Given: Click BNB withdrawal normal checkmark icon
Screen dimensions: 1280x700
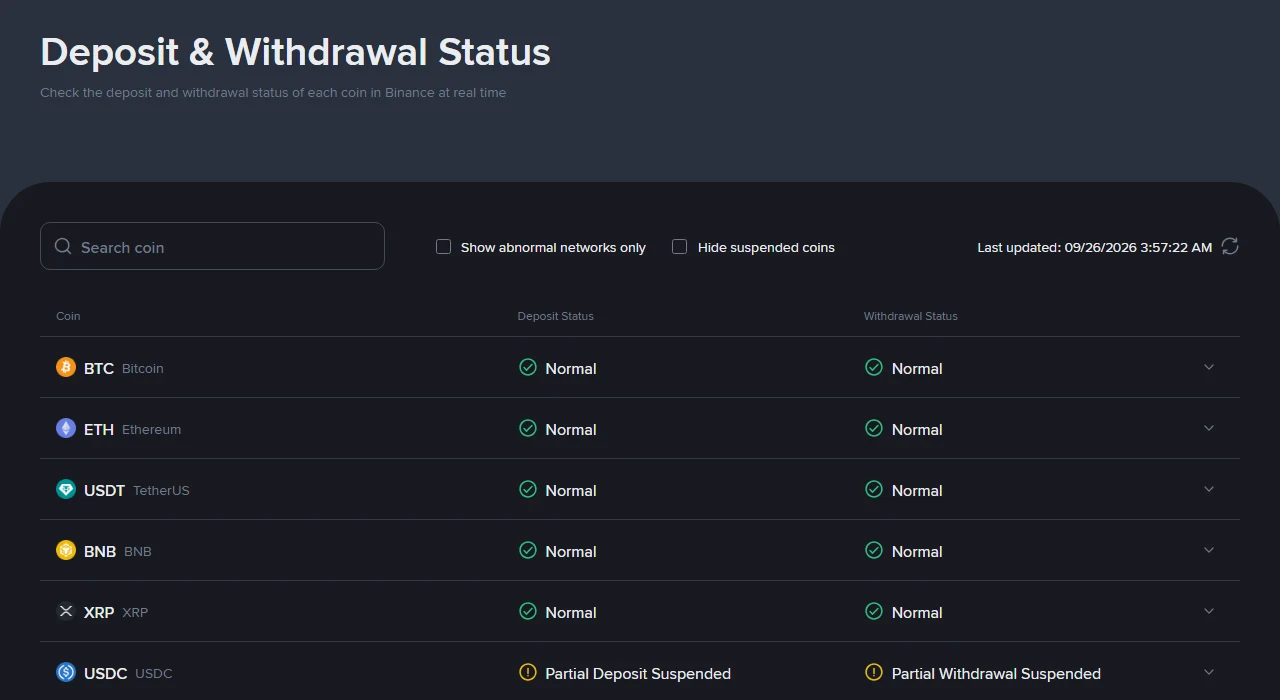Looking at the screenshot, I should point(874,550).
